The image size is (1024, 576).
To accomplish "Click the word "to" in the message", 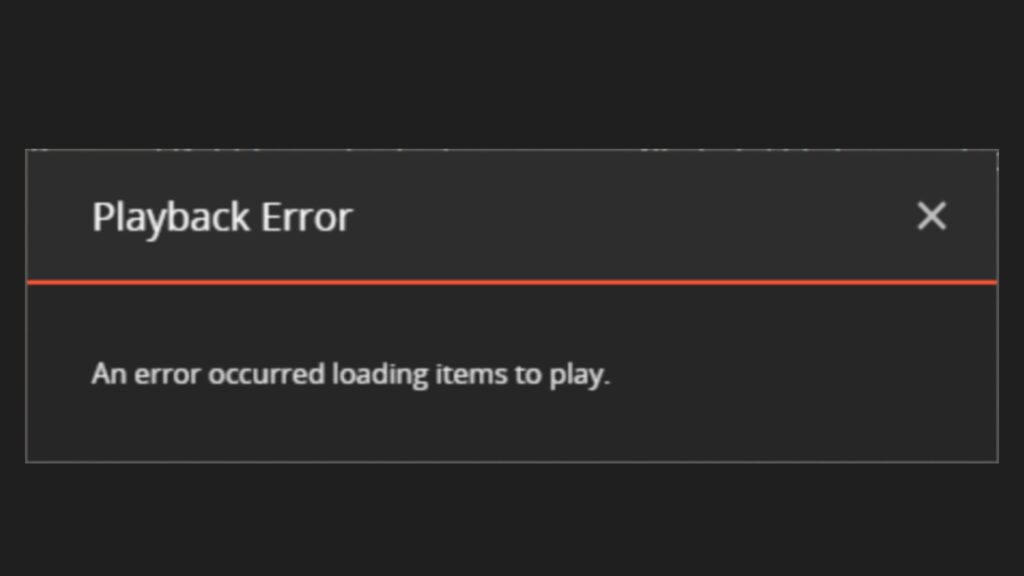I will click(528, 375).
